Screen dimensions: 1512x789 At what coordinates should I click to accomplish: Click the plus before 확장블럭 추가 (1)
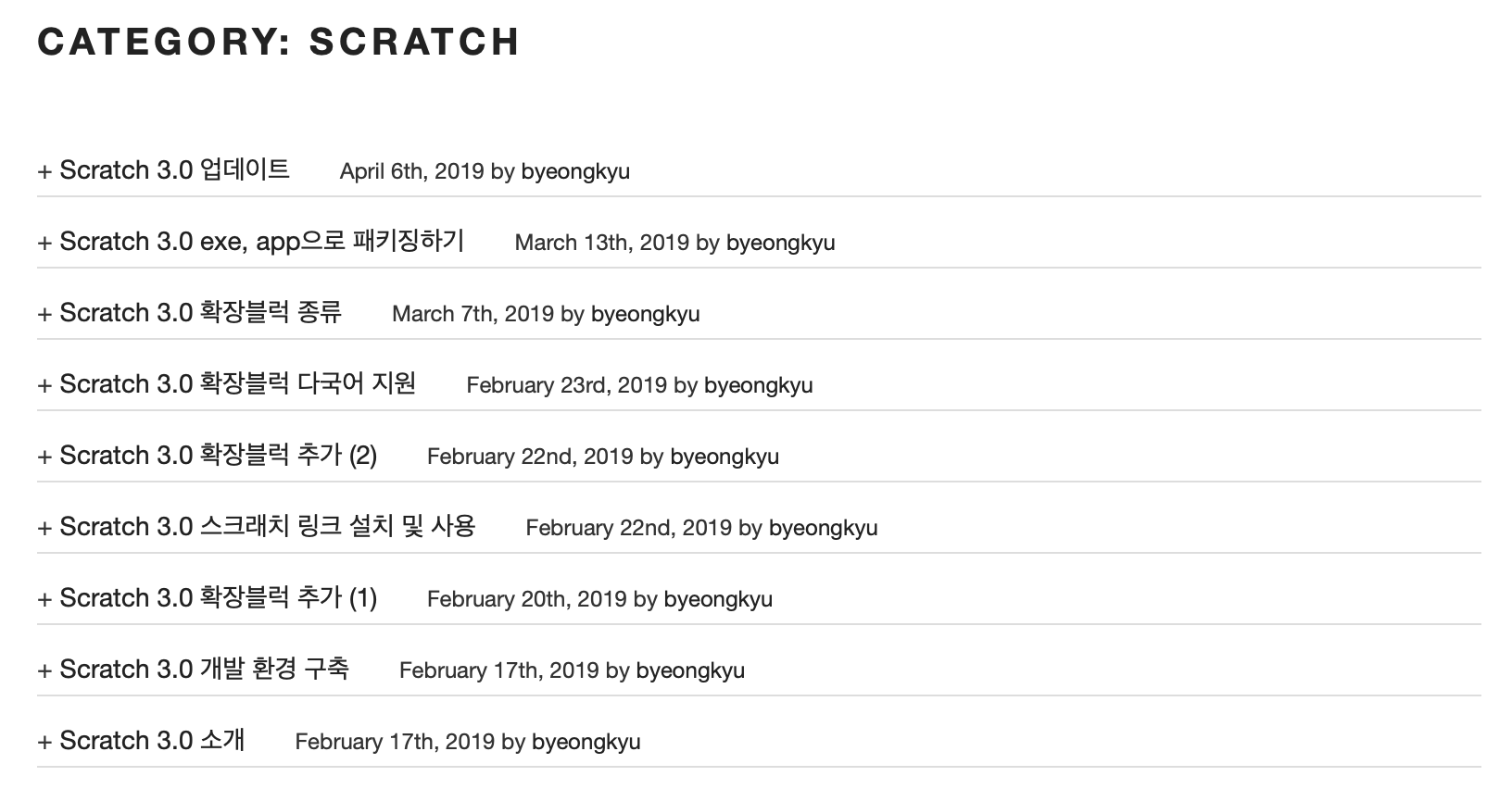(x=44, y=600)
